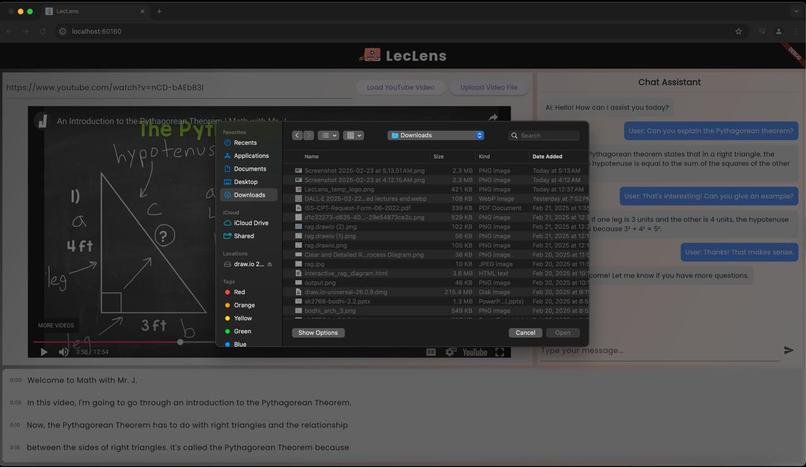The height and width of the screenshot is (467, 806).
Task: Click the video share arrow icon
Action: tap(493, 118)
